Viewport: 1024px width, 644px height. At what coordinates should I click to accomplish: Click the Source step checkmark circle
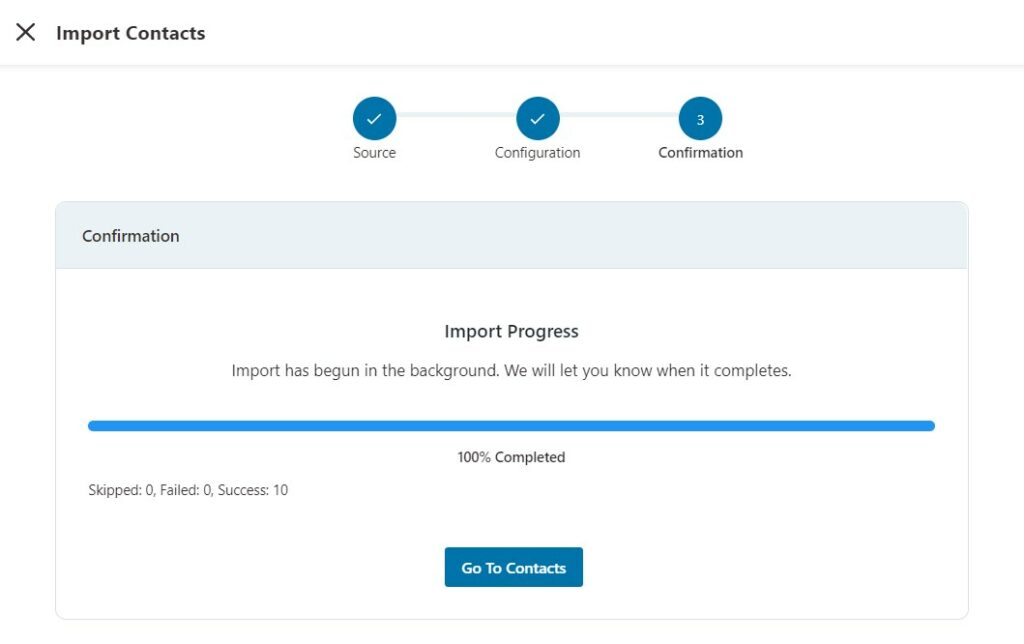(374, 118)
